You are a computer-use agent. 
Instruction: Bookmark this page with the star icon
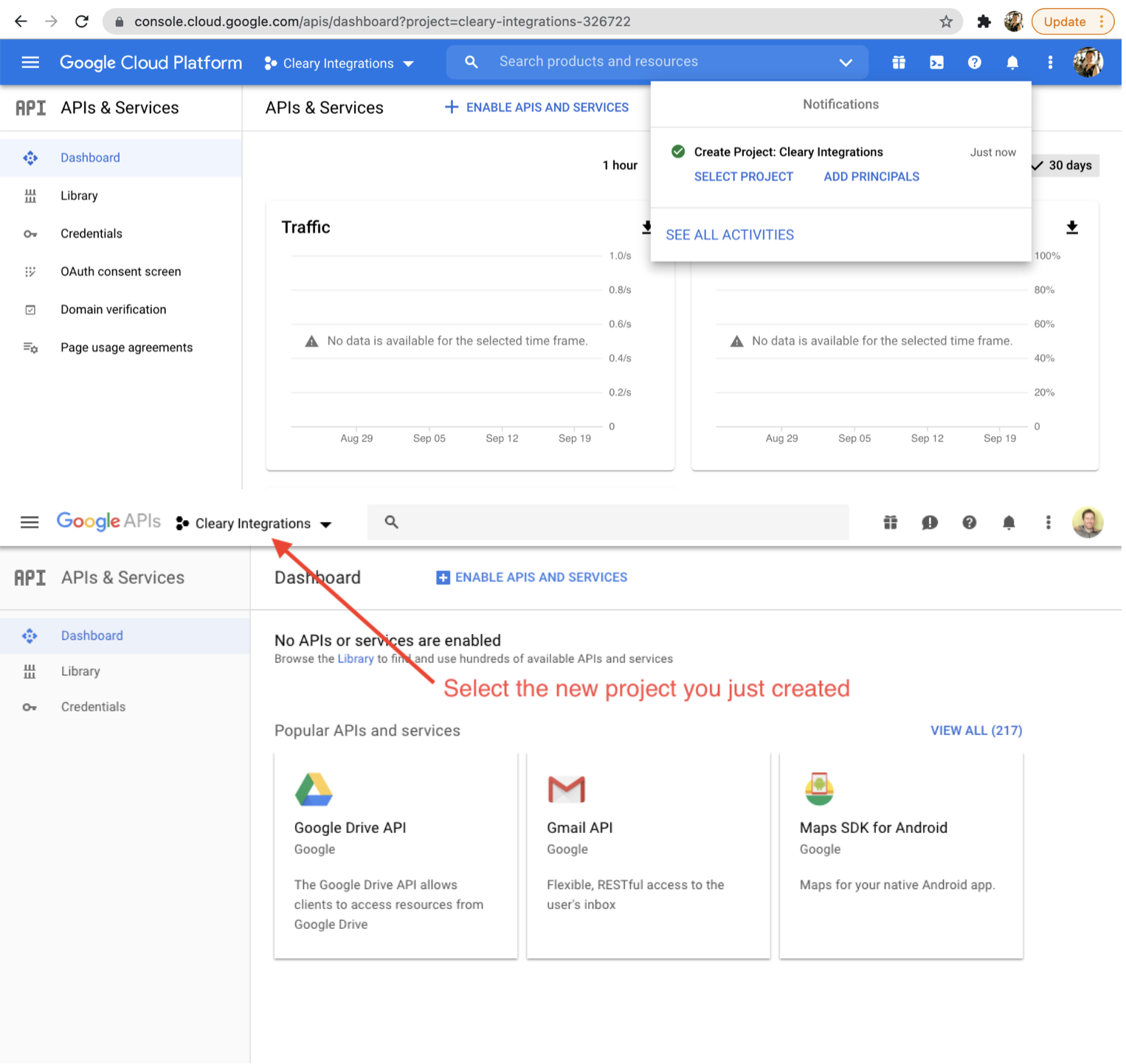click(947, 21)
